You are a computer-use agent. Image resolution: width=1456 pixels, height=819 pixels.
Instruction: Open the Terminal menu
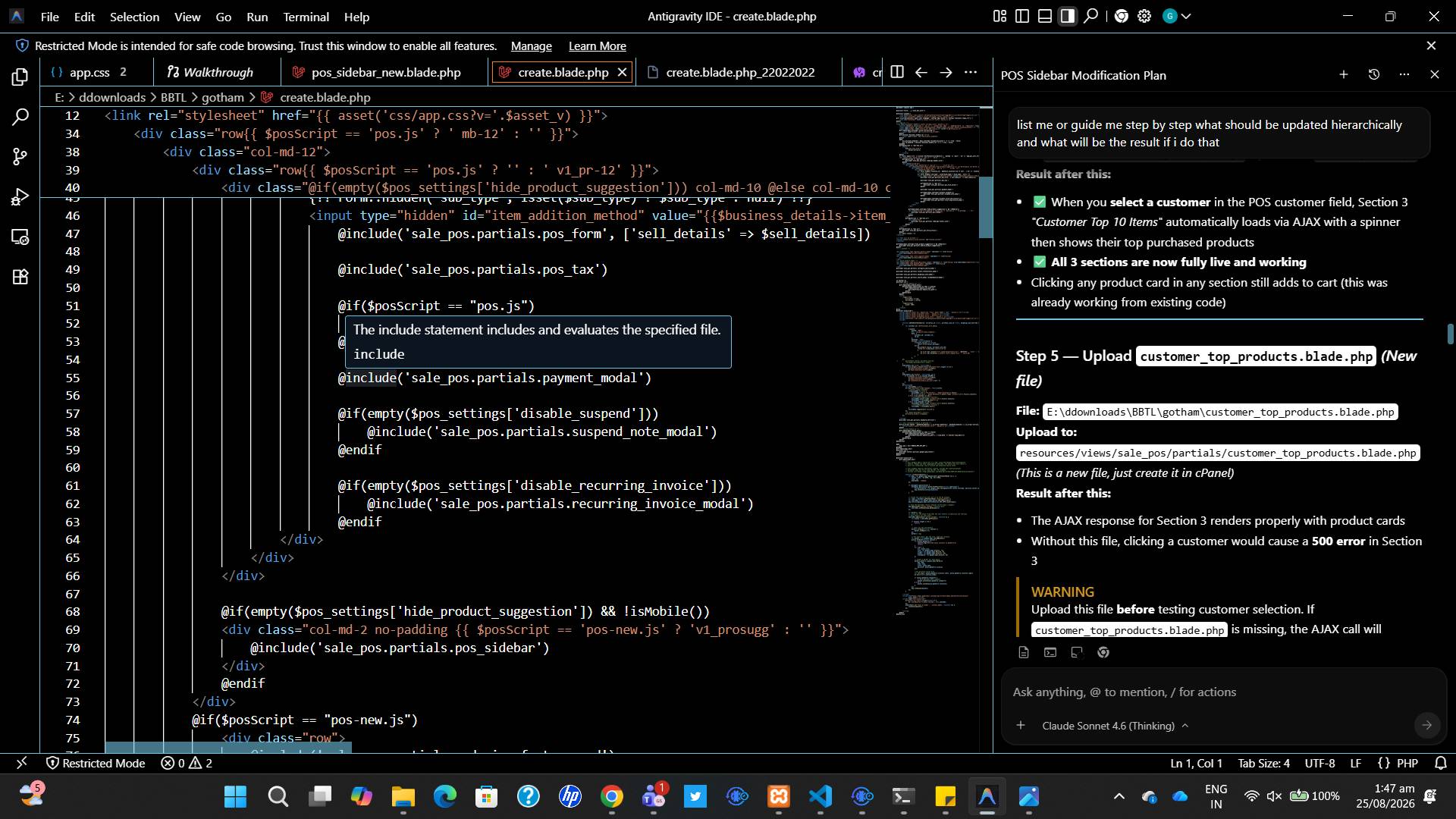coord(306,17)
